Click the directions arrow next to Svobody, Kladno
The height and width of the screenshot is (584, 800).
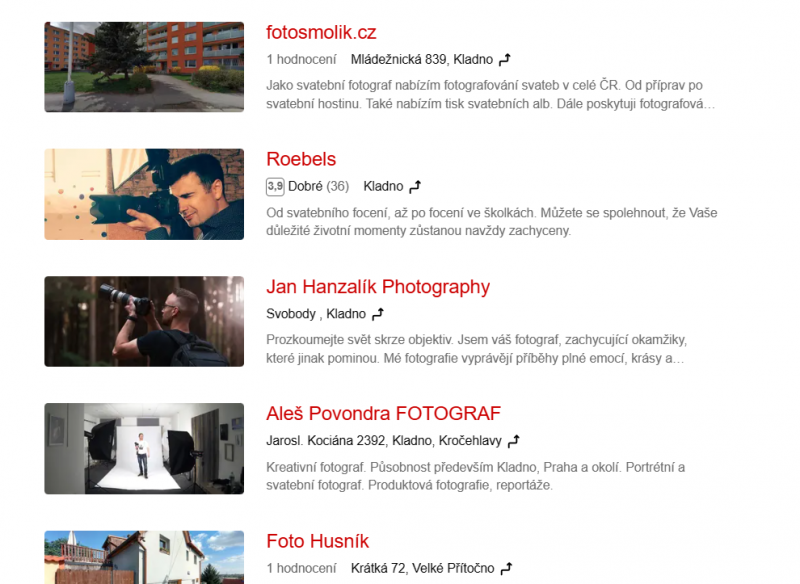point(378,314)
